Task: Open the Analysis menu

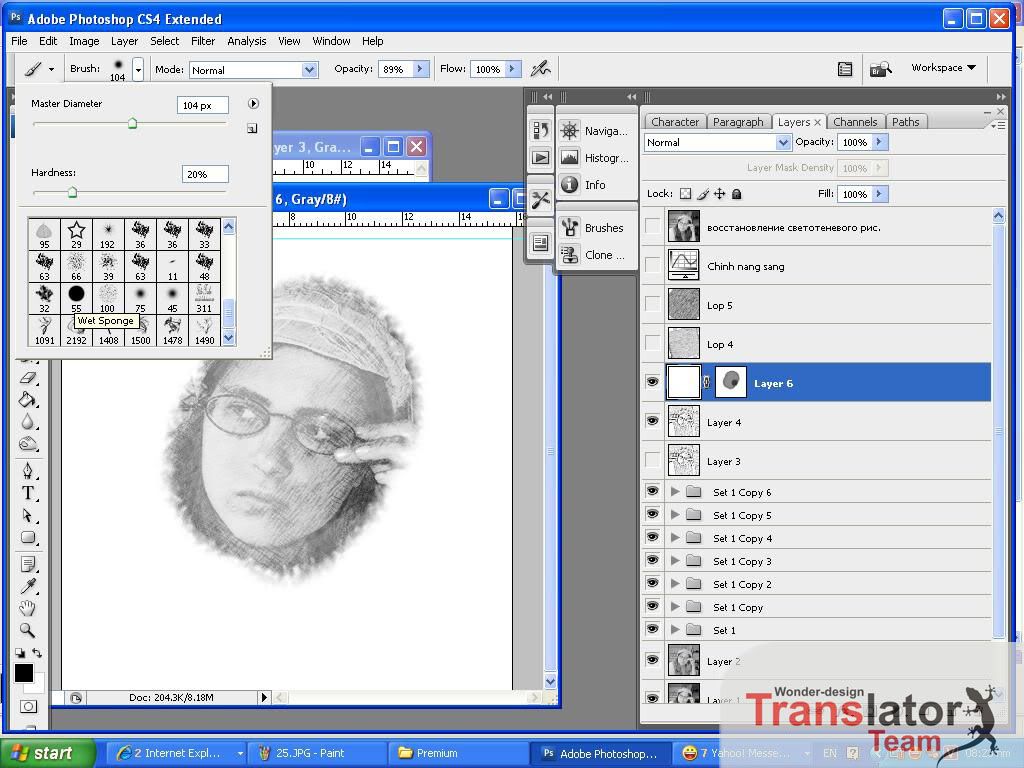Action: pos(246,41)
